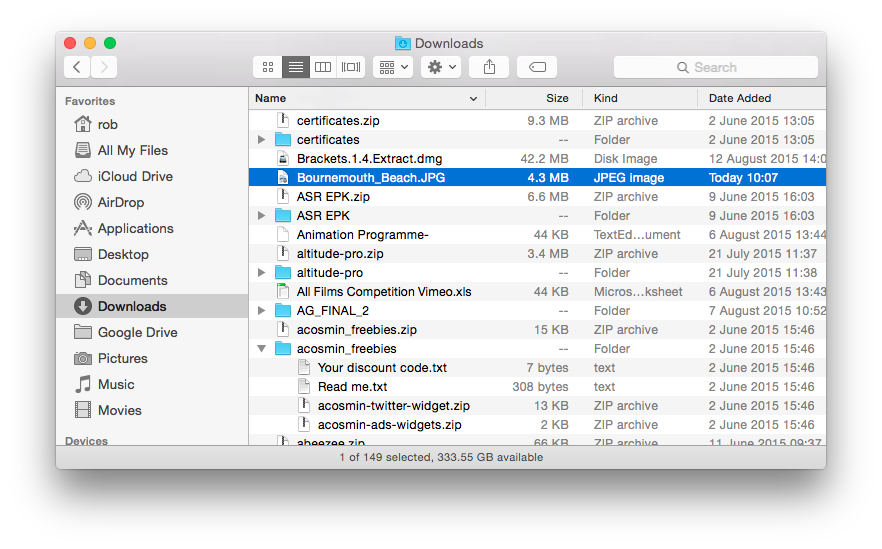Select the Brackets.1.4.Extract.dmg file
Screen dimensions: 882x549
point(537,159)
